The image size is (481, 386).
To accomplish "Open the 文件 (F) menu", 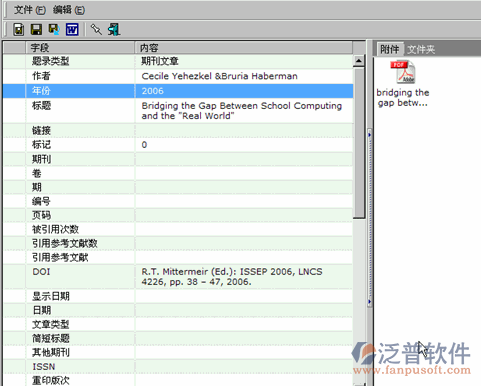I will tap(29, 10).
